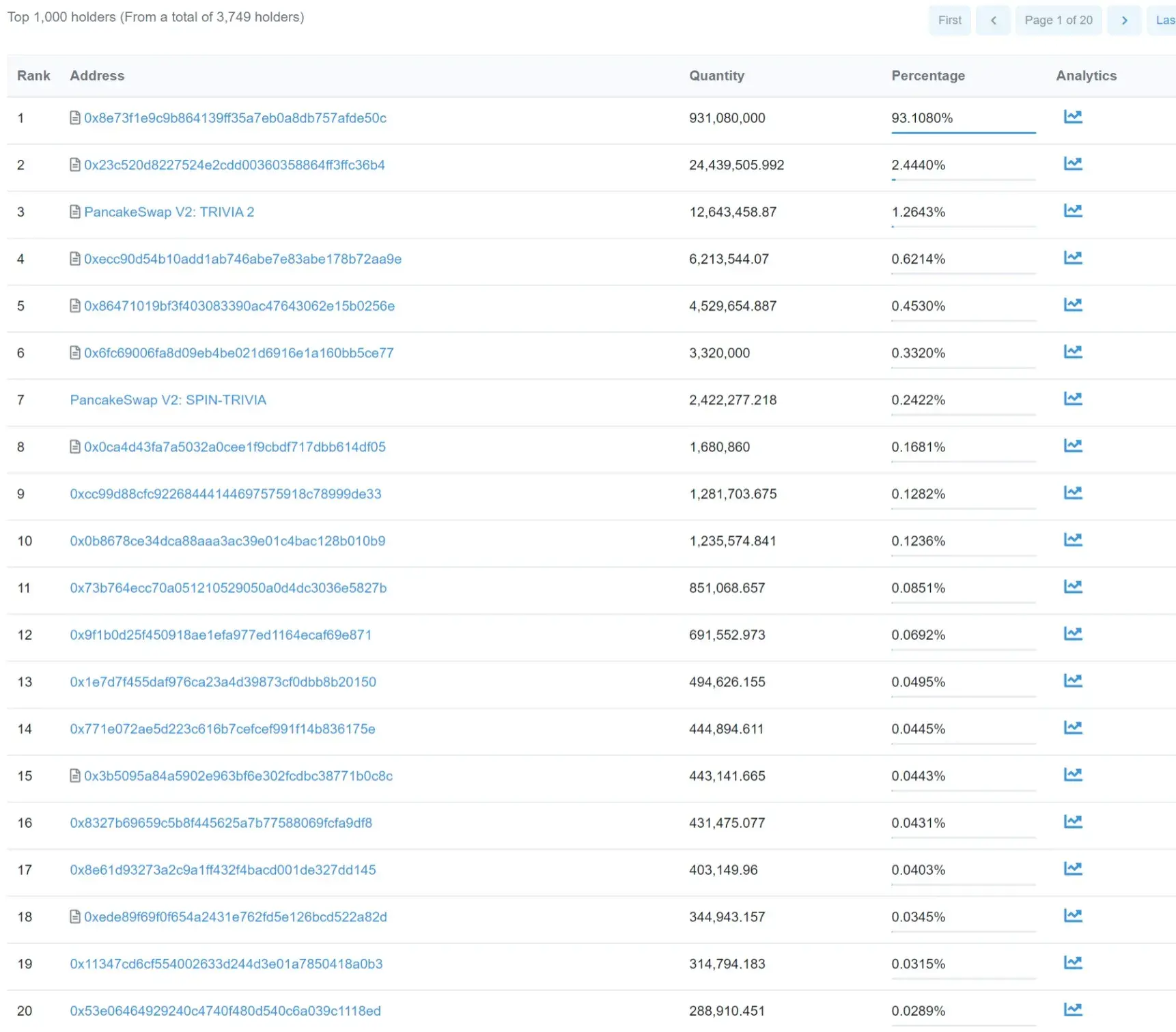This screenshot has height=1032, width=1176.
Task: Open address 0x8327b69659c5b8f445625a7b77588069fcfa9df8
Action: coord(221,824)
